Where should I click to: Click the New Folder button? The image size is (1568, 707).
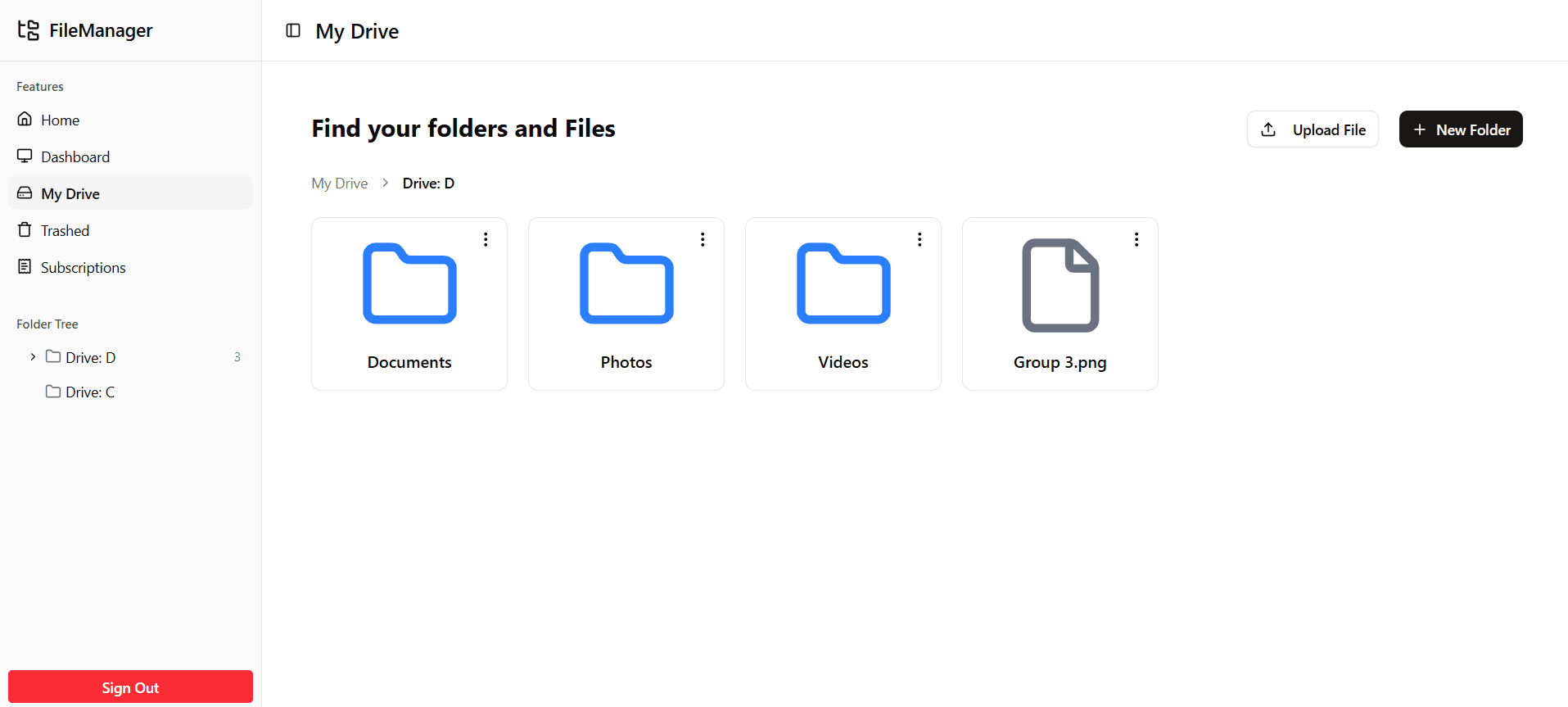coord(1461,129)
